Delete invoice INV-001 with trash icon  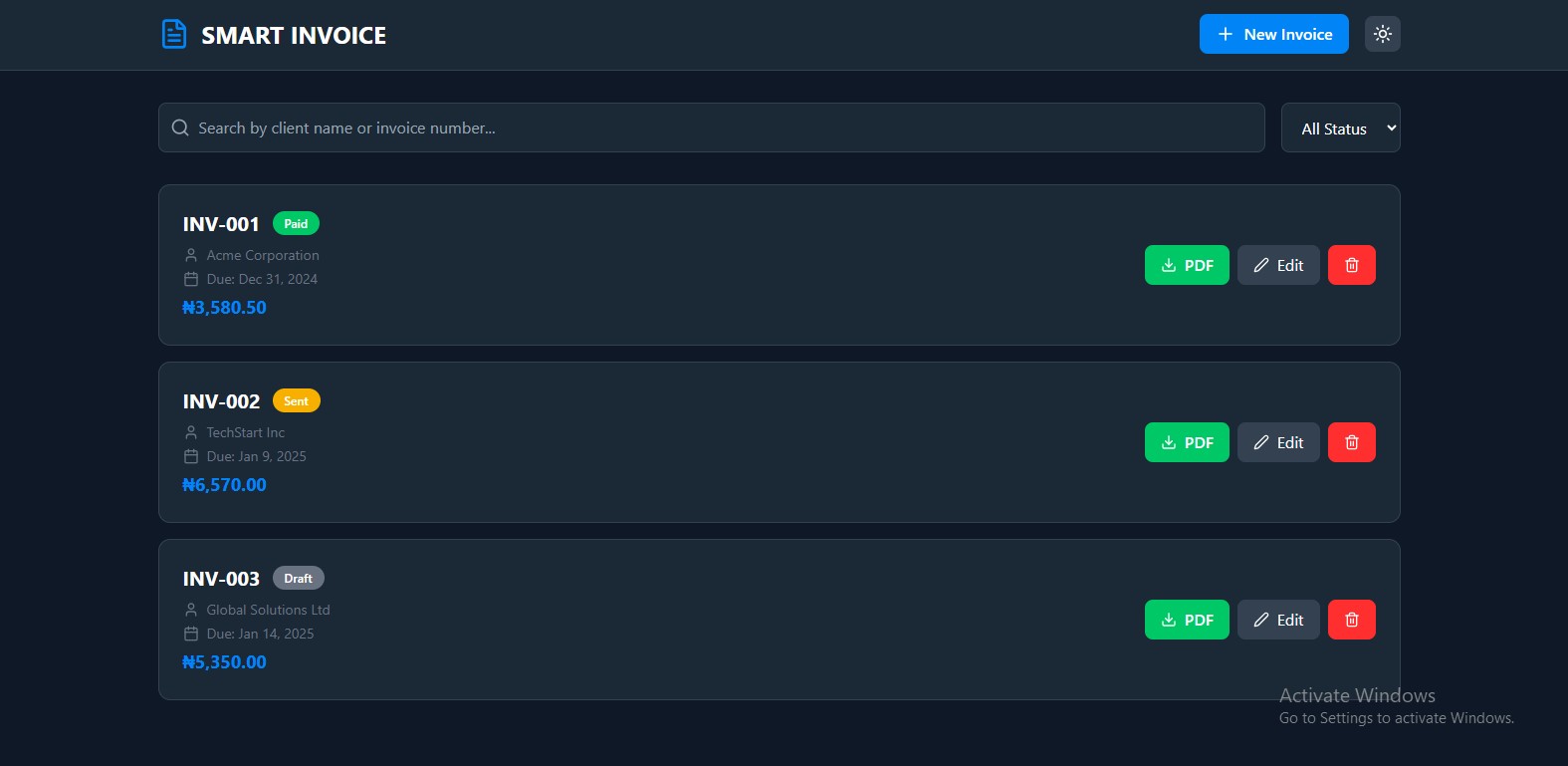(x=1352, y=265)
